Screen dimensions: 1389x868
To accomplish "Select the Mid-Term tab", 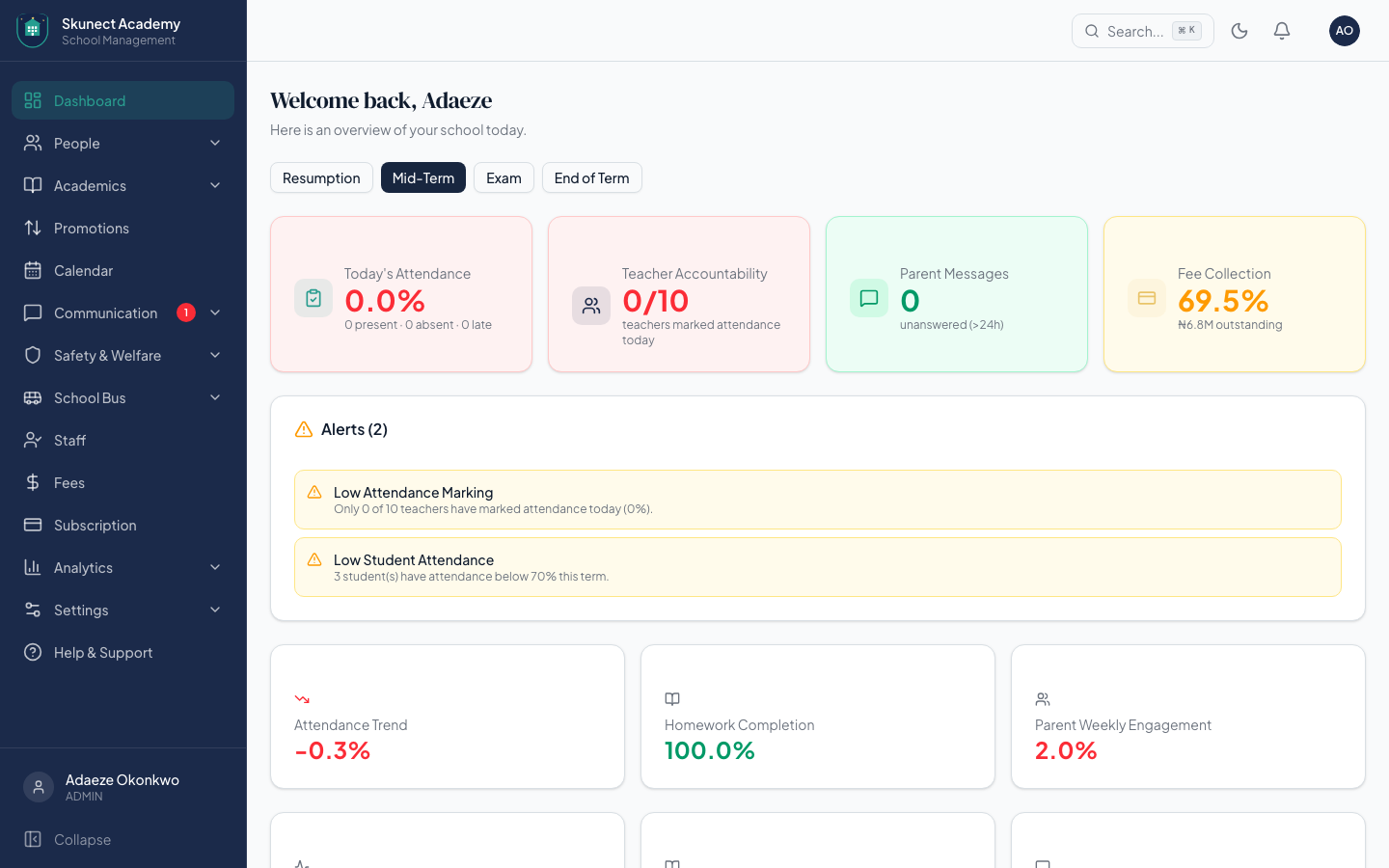I will [x=423, y=177].
